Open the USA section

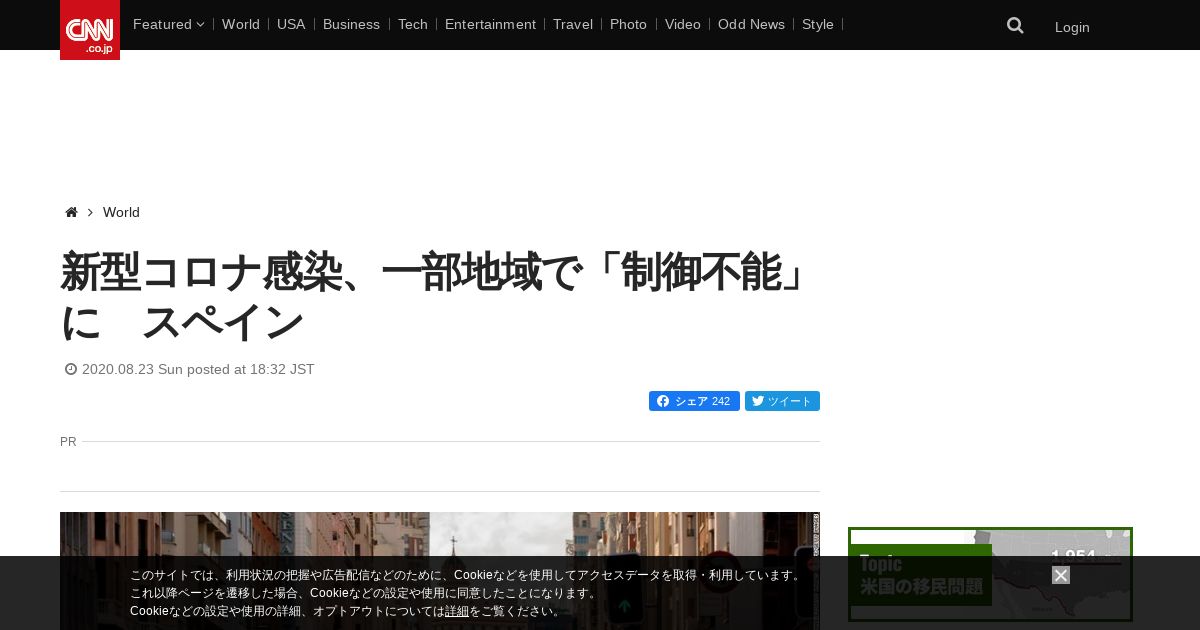pyautogui.click(x=291, y=24)
